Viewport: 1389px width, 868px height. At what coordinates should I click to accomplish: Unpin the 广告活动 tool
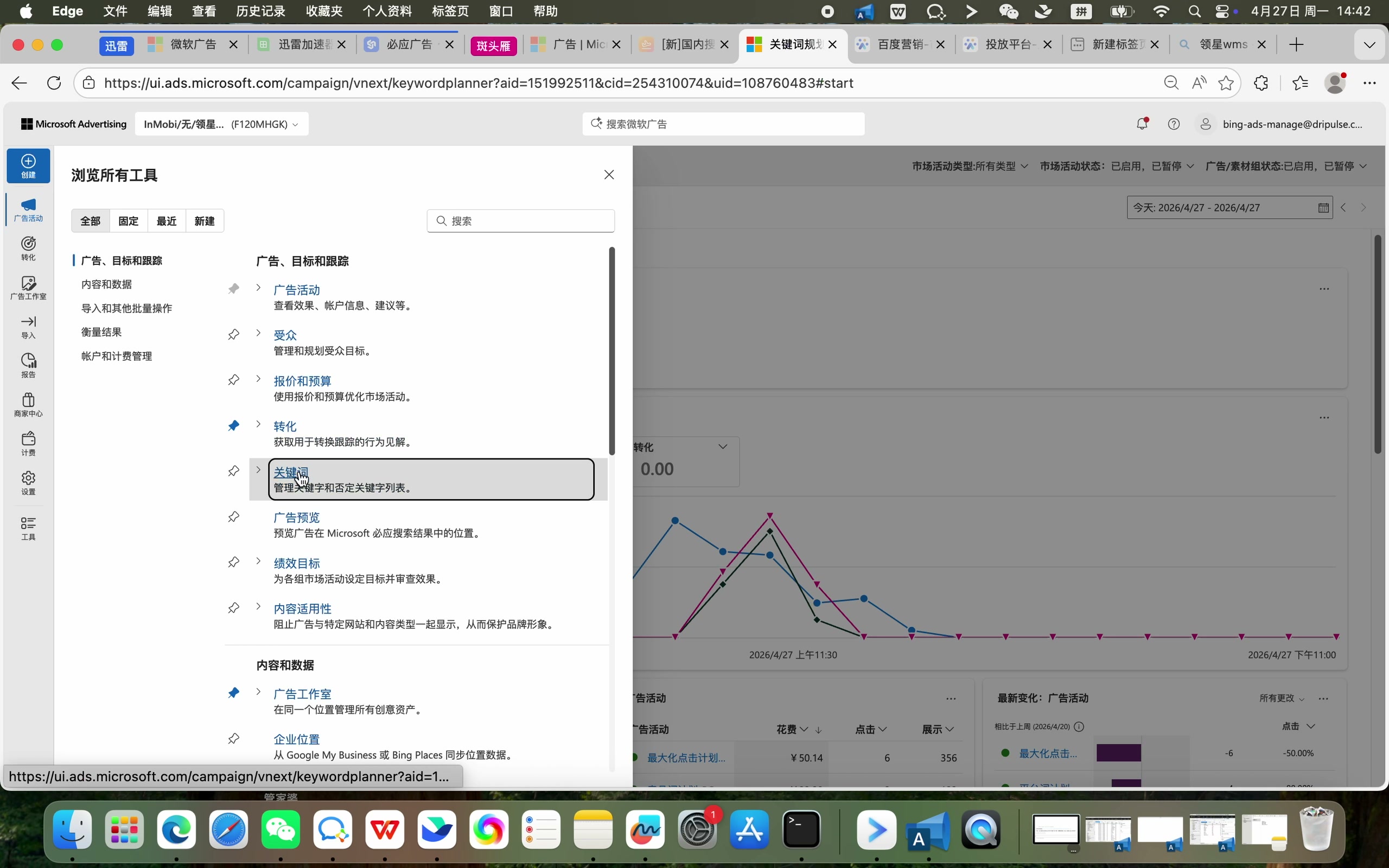pos(234,289)
